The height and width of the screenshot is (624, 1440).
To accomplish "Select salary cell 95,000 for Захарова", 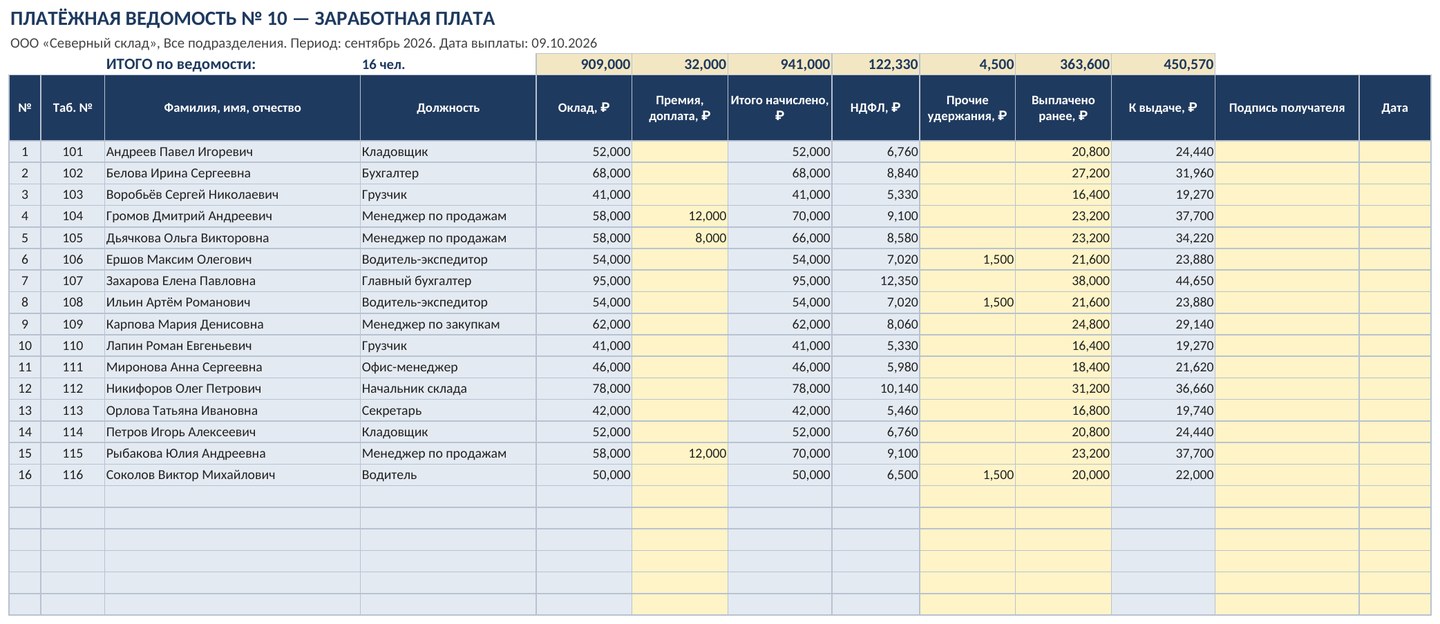I will pos(584,281).
